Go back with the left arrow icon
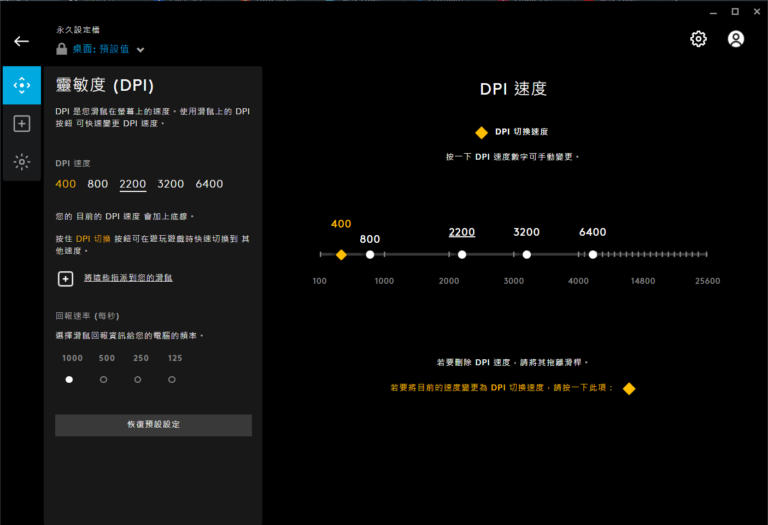Viewport: 768px width, 525px height. (22, 41)
